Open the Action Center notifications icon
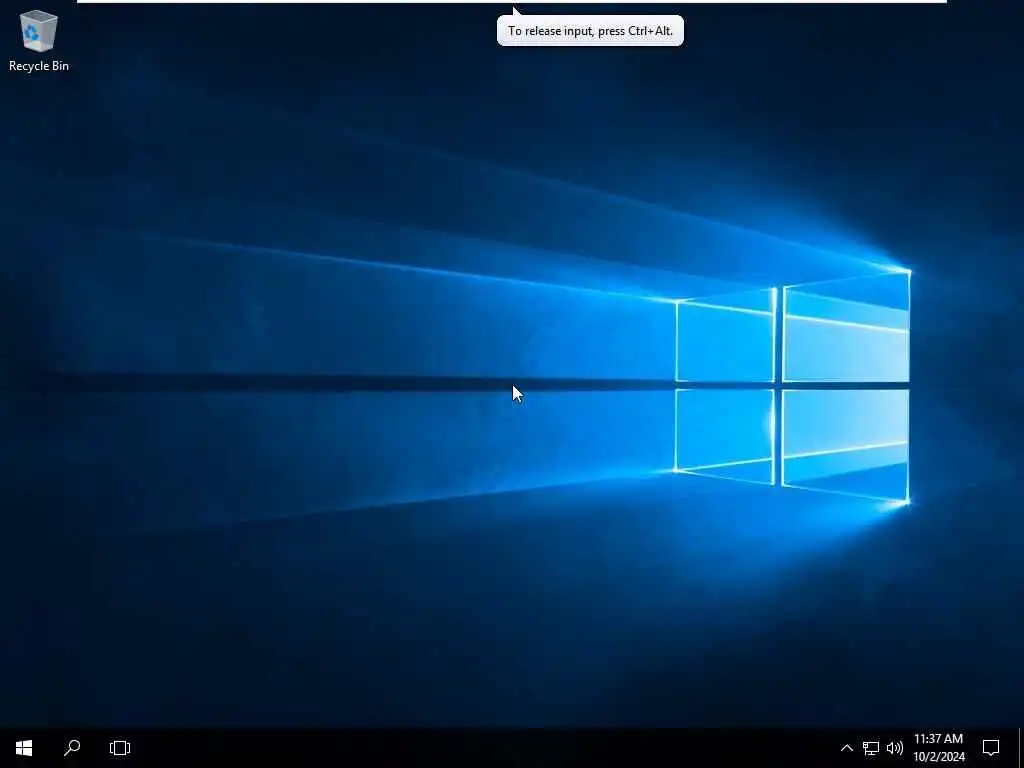1024x768 pixels. pos(991,748)
